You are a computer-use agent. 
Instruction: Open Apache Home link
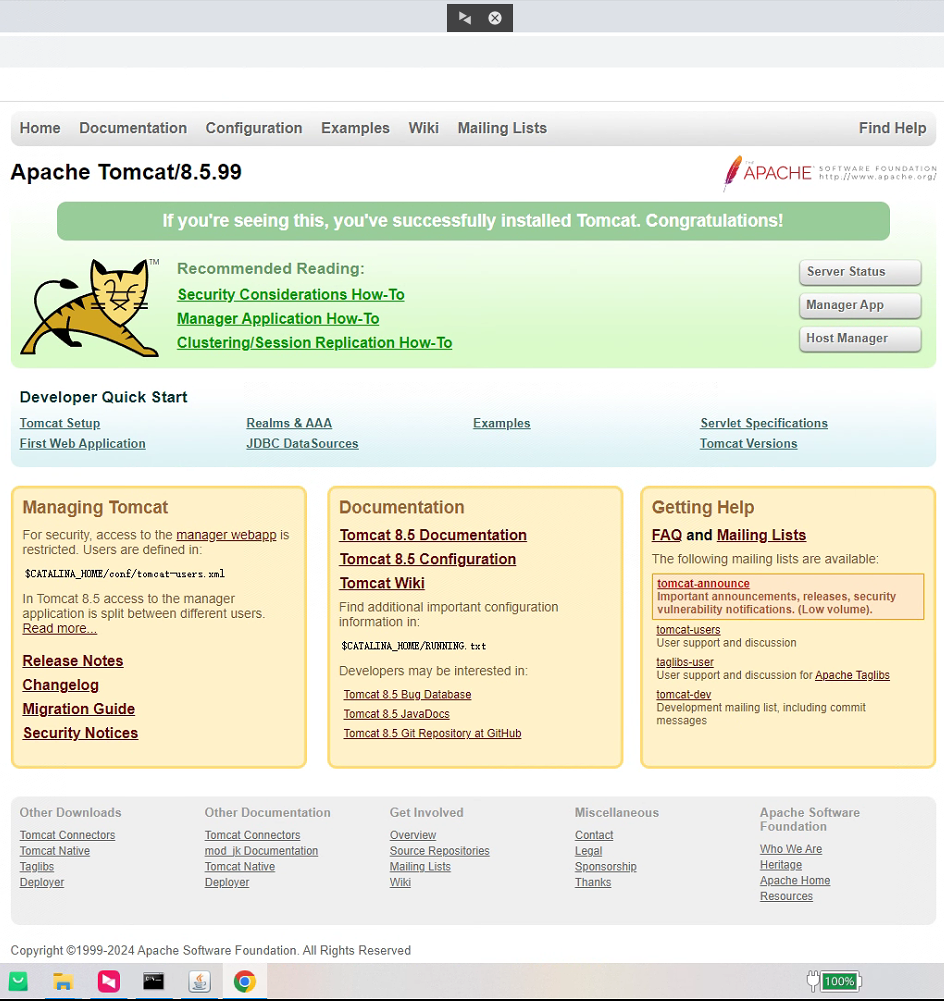pos(795,881)
